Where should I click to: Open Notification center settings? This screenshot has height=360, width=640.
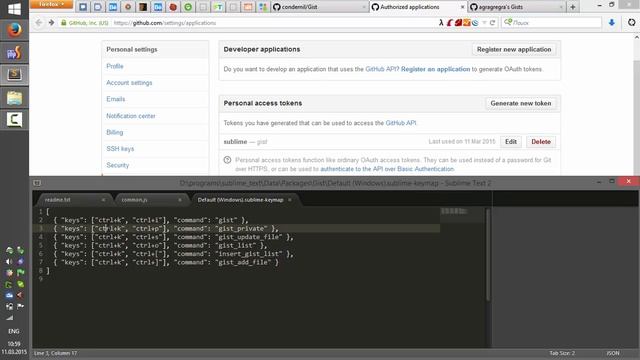[x=131, y=116]
